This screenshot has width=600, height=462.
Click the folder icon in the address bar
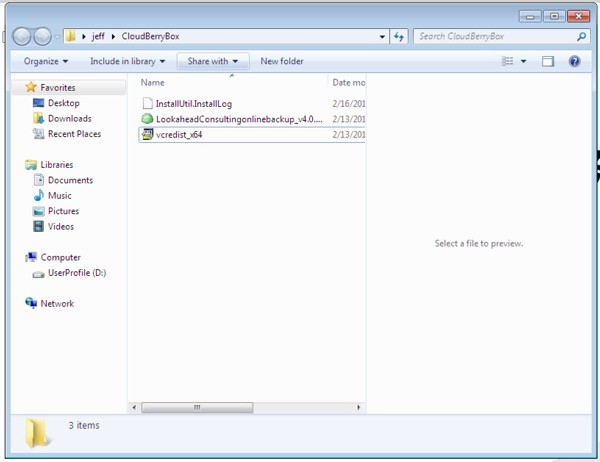[70, 36]
